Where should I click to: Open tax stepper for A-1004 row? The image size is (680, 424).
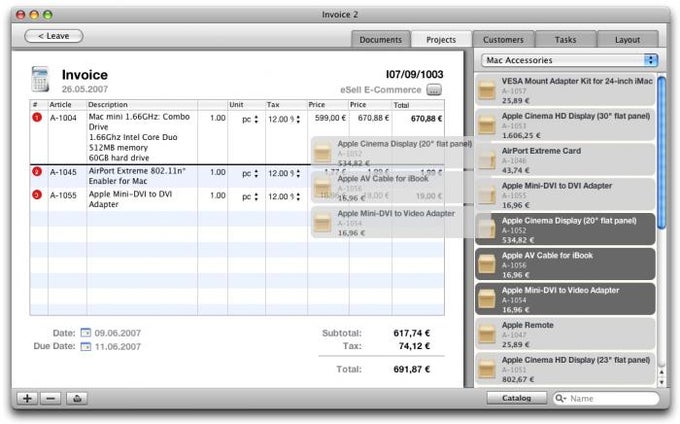click(x=298, y=119)
